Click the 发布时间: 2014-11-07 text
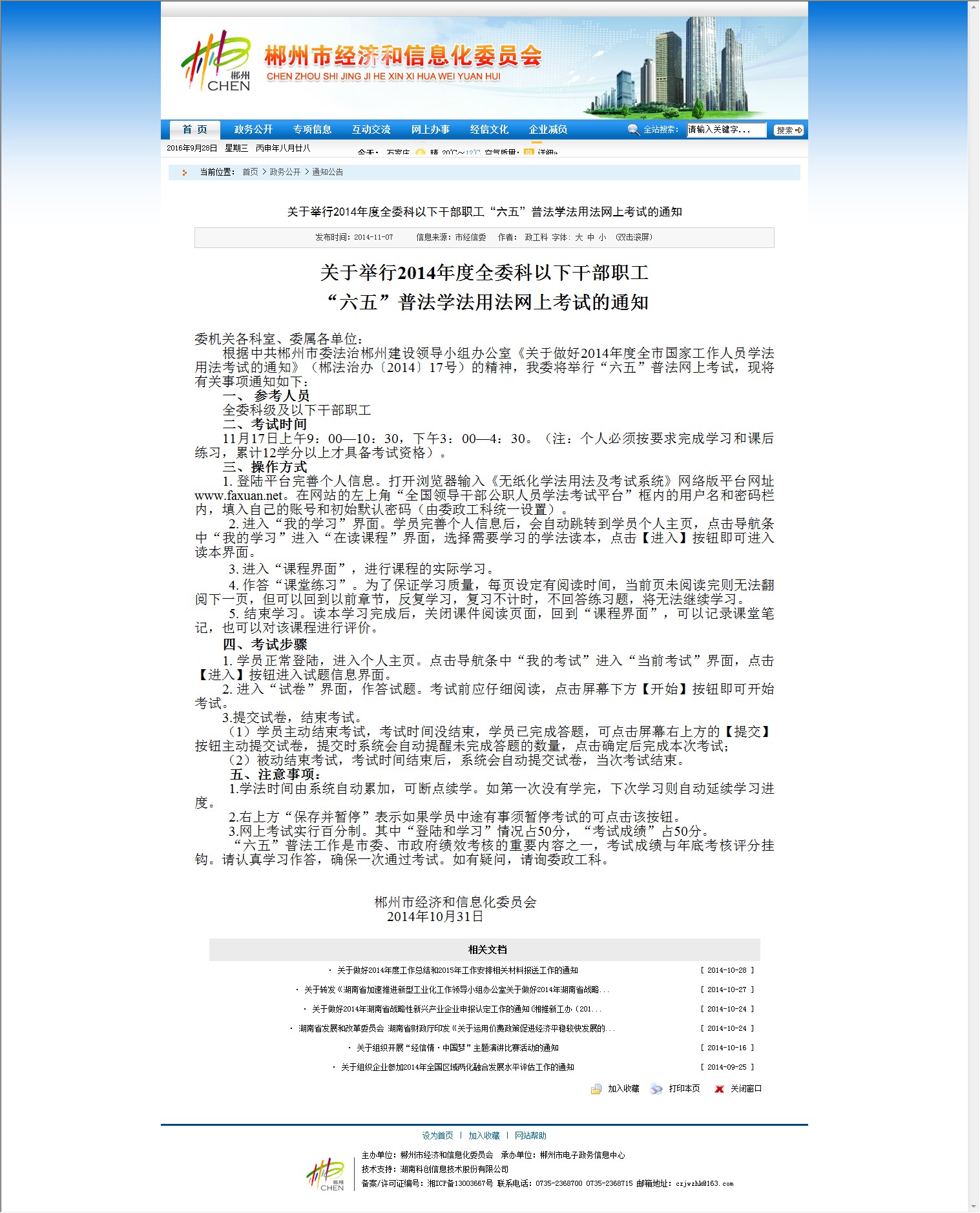The height and width of the screenshot is (1213, 980). click(354, 238)
